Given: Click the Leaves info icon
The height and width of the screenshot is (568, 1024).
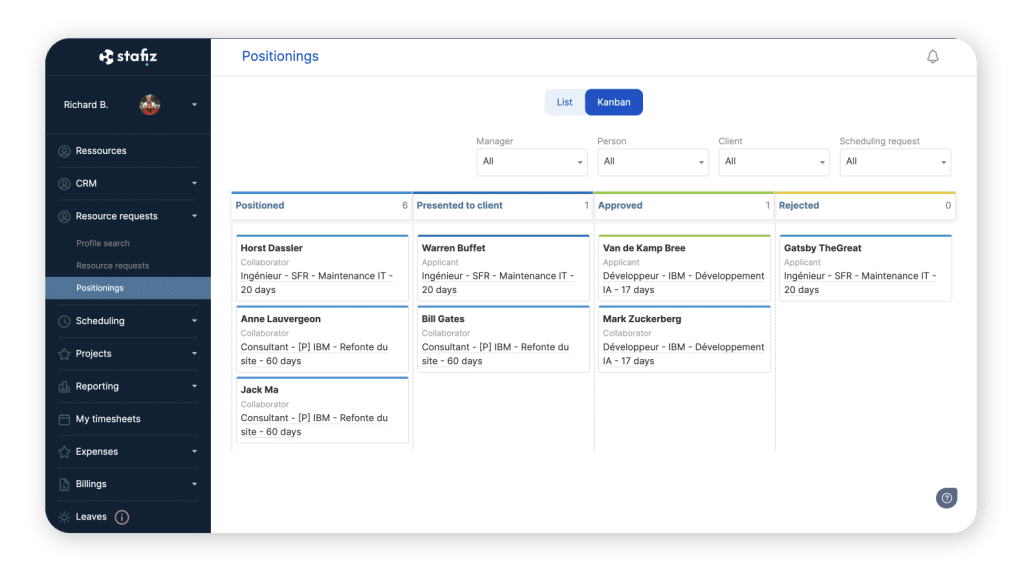Looking at the screenshot, I should [x=121, y=517].
